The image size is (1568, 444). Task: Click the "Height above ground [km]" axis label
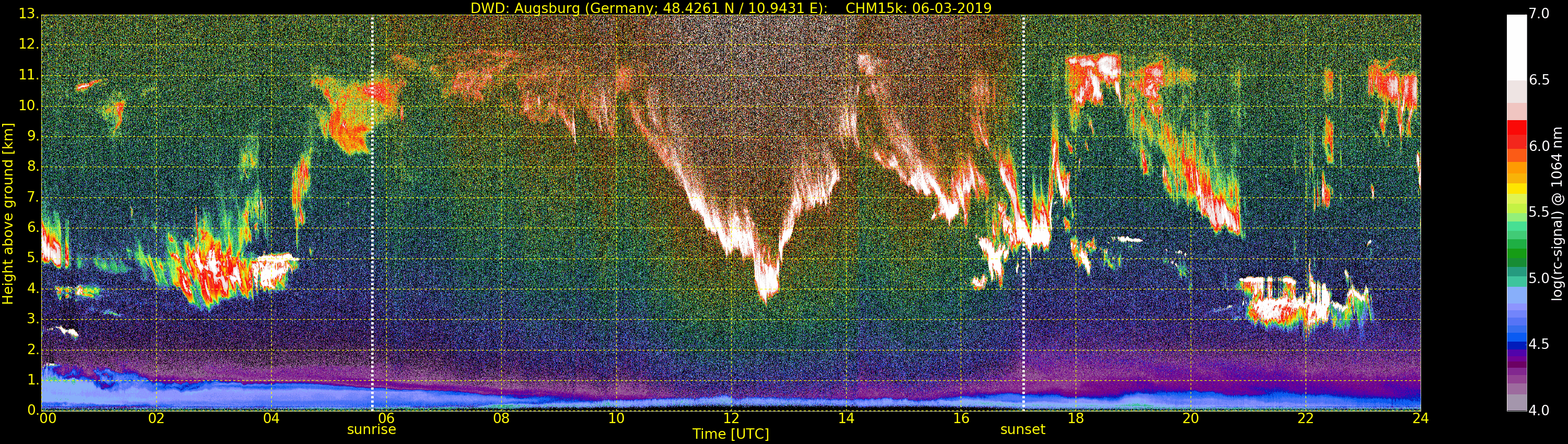coord(8,213)
